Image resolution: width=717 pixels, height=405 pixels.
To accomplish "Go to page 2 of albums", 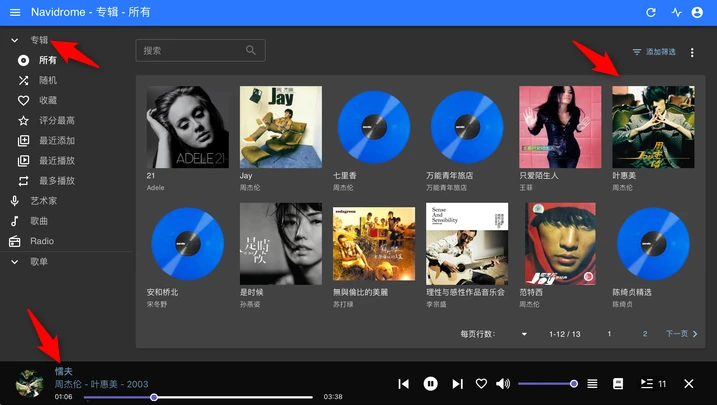I will pos(645,334).
